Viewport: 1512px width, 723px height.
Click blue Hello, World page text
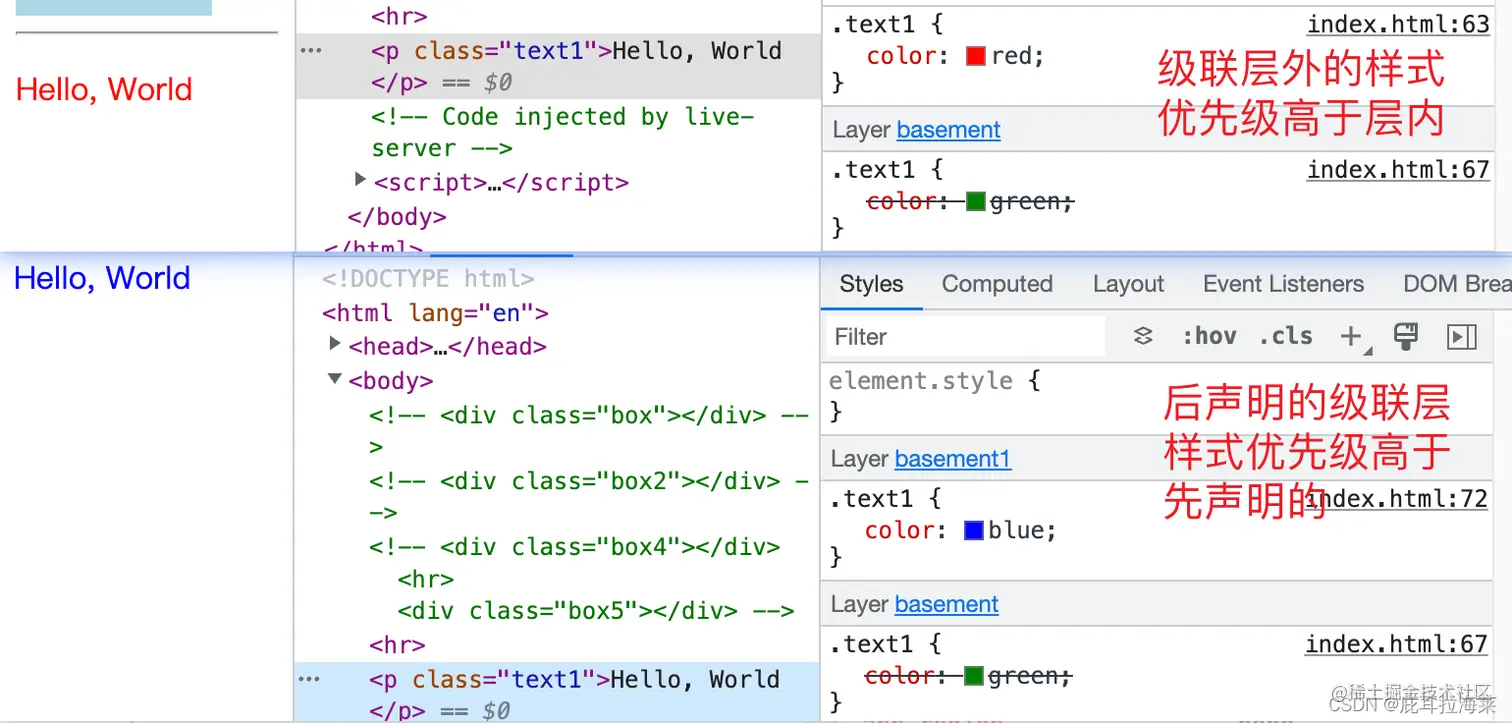pyautogui.click(x=102, y=277)
